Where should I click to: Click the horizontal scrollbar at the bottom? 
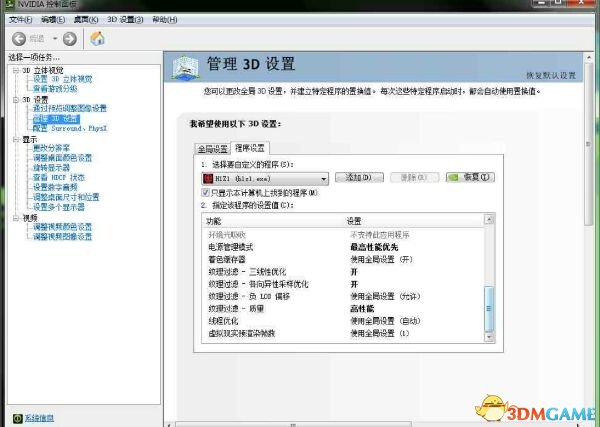tap(293, 425)
